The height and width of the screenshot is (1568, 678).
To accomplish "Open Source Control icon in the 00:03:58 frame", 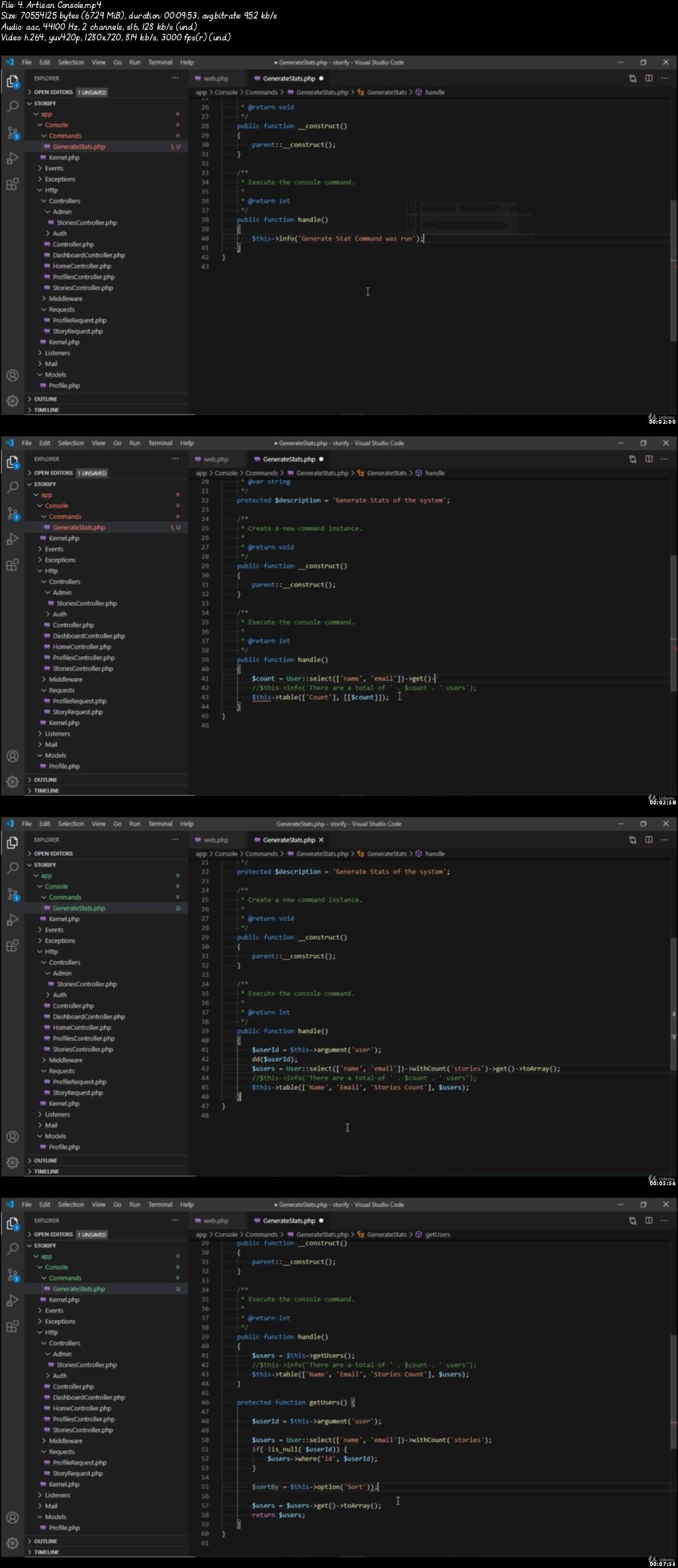I will pos(12,513).
